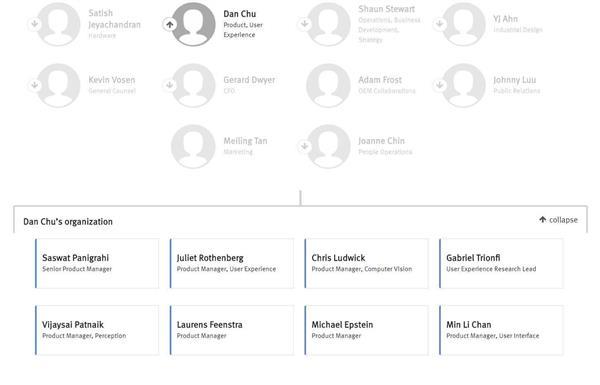
Task: Click the YJ Ahn name
Action: [x=505, y=19]
